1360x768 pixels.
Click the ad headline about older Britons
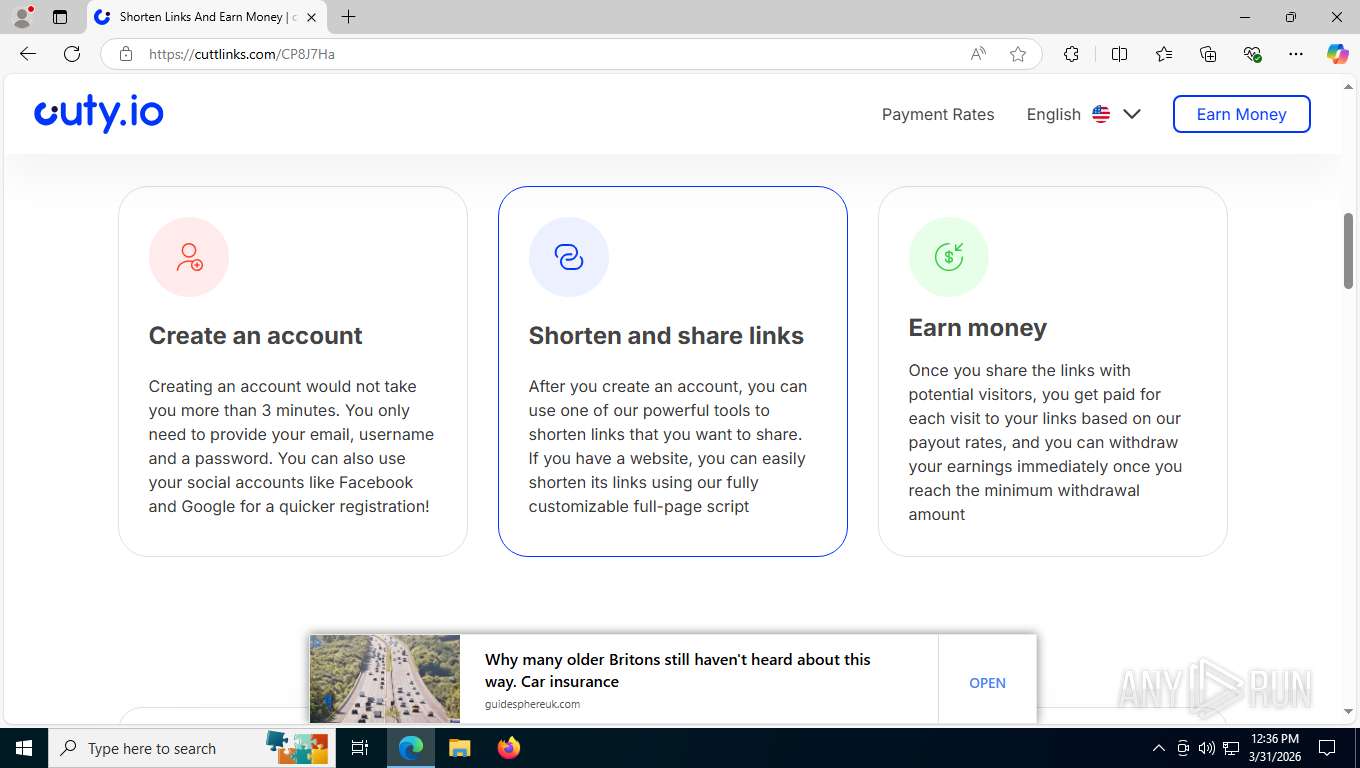pyautogui.click(x=678, y=670)
